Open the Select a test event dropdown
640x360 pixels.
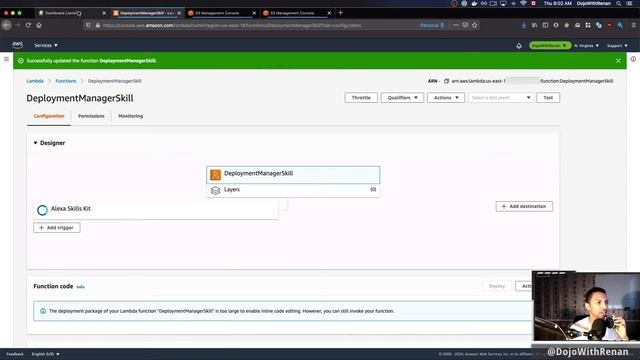pyautogui.click(x=501, y=98)
